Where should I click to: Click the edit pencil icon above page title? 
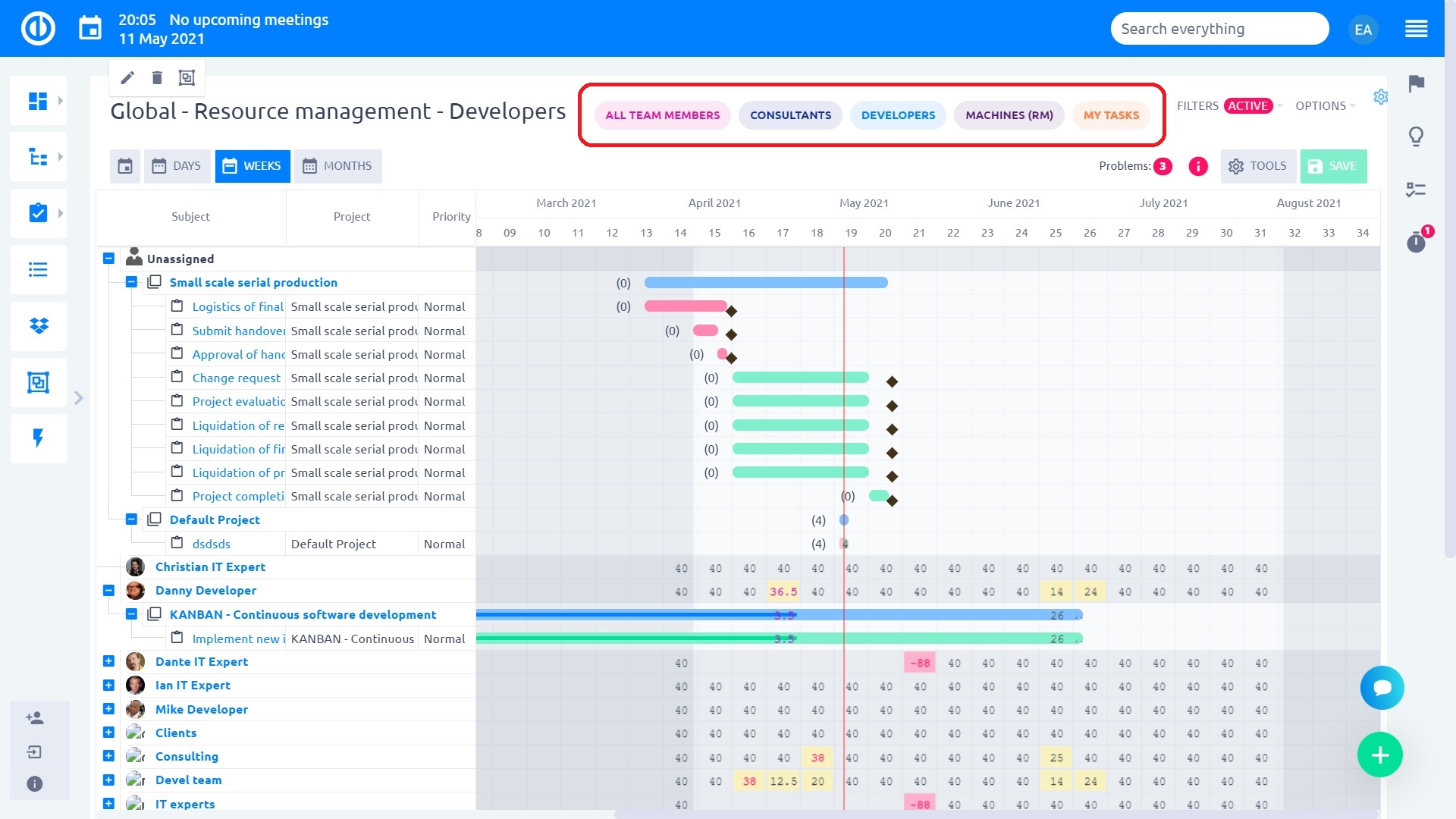pyautogui.click(x=127, y=77)
